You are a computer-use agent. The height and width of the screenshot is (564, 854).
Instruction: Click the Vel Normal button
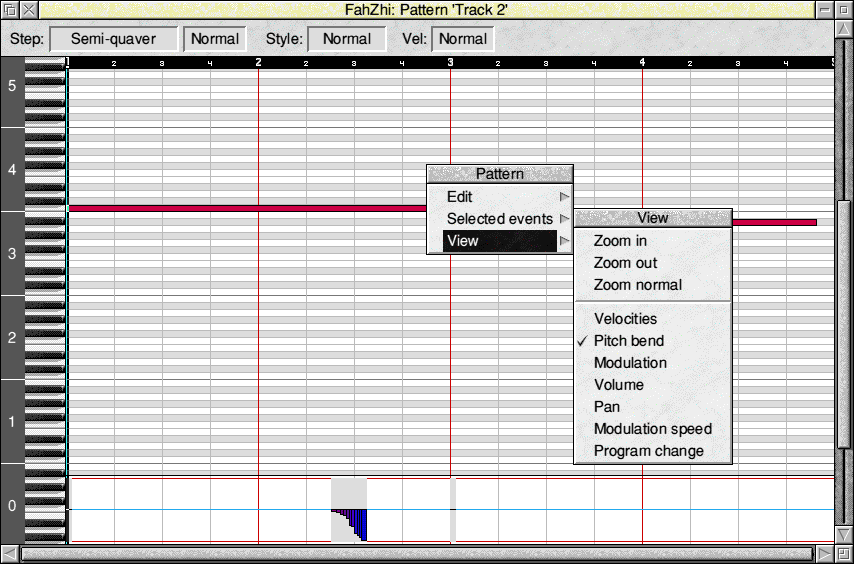[463, 40]
